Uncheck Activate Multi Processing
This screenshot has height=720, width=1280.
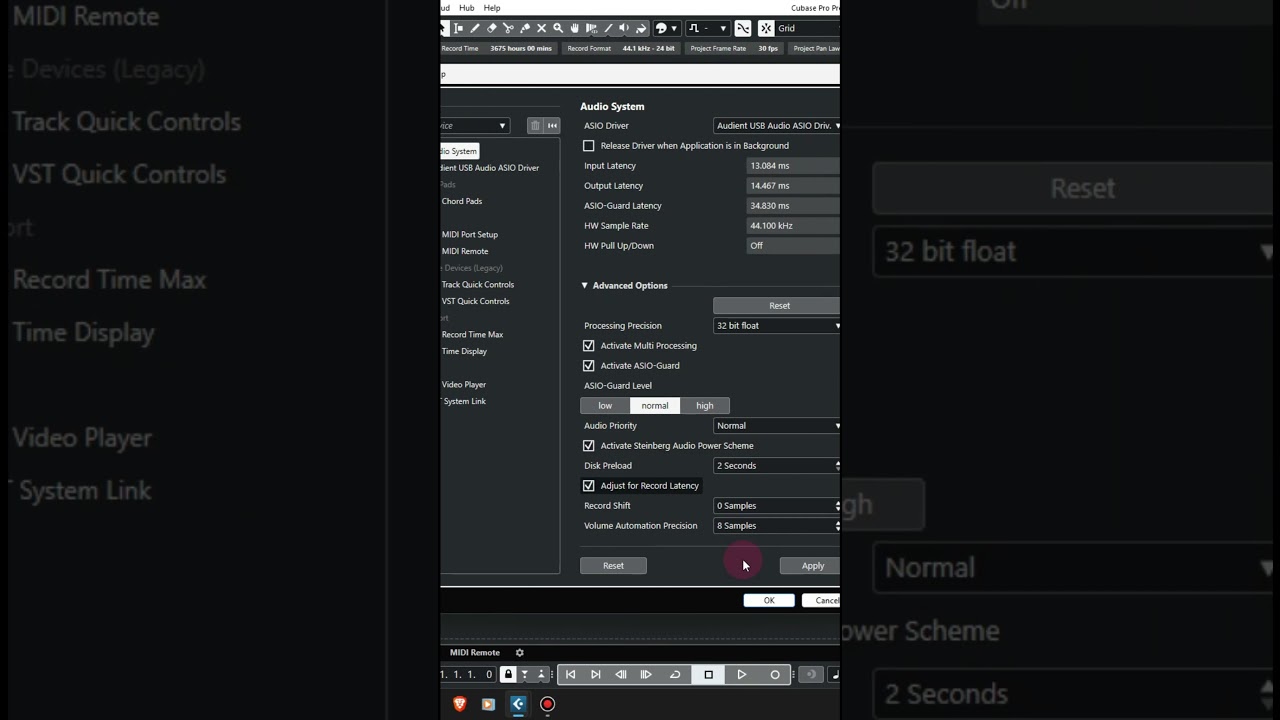(x=589, y=346)
